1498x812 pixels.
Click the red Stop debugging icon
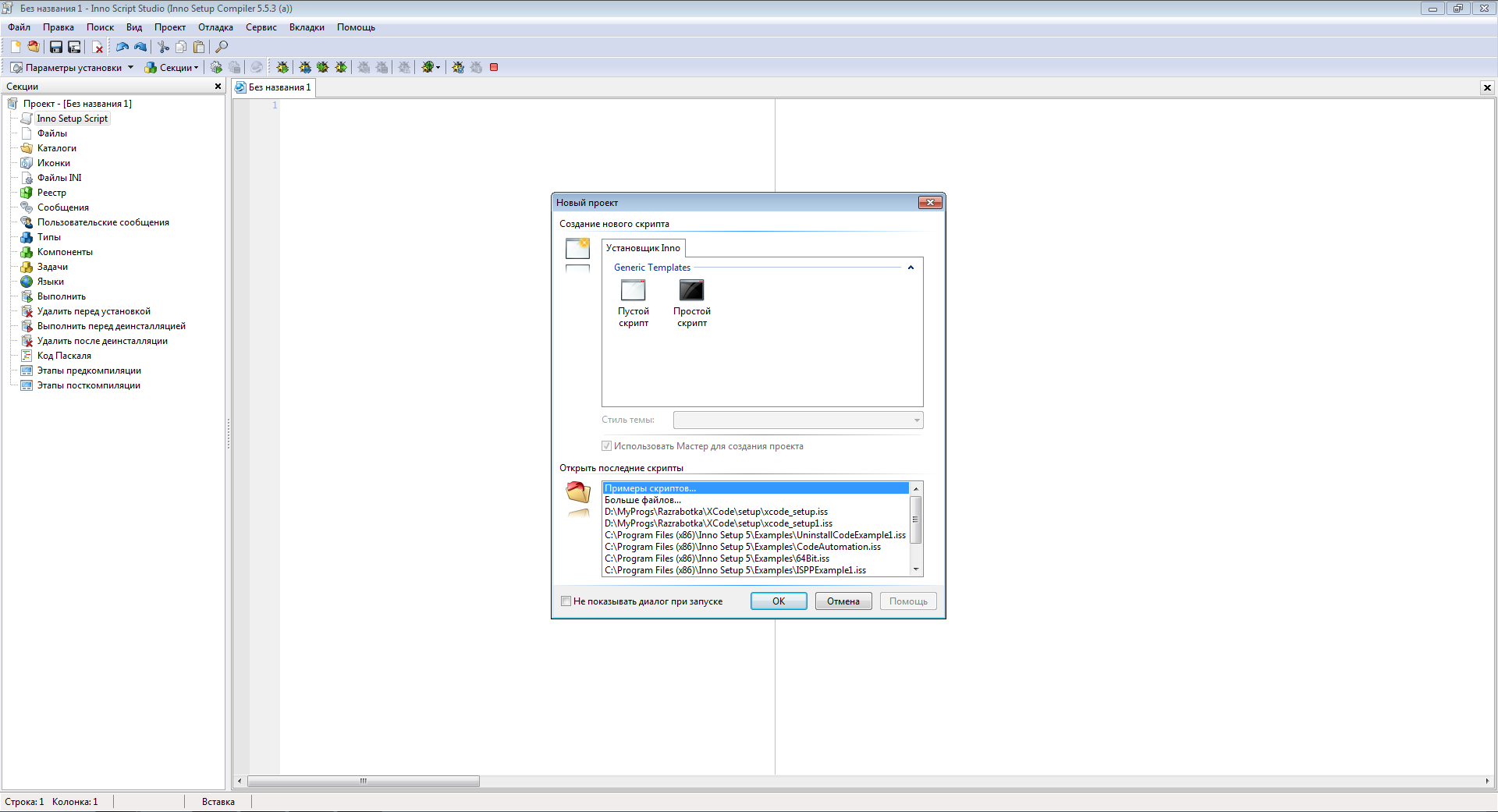(x=494, y=67)
